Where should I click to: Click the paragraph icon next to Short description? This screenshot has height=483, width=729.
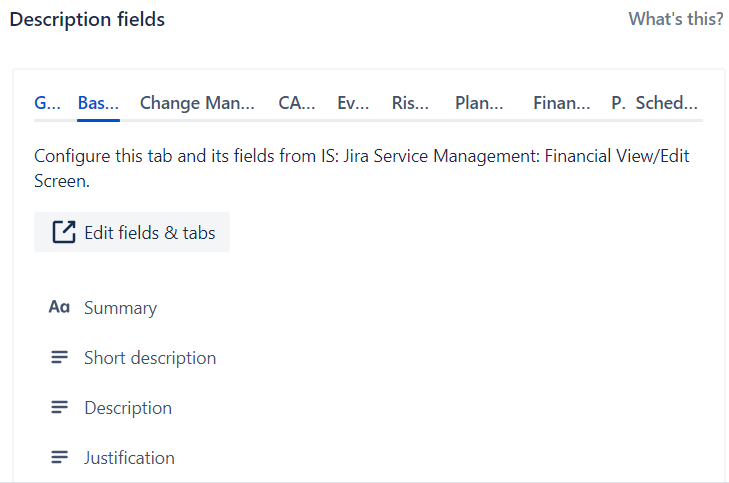pos(60,357)
